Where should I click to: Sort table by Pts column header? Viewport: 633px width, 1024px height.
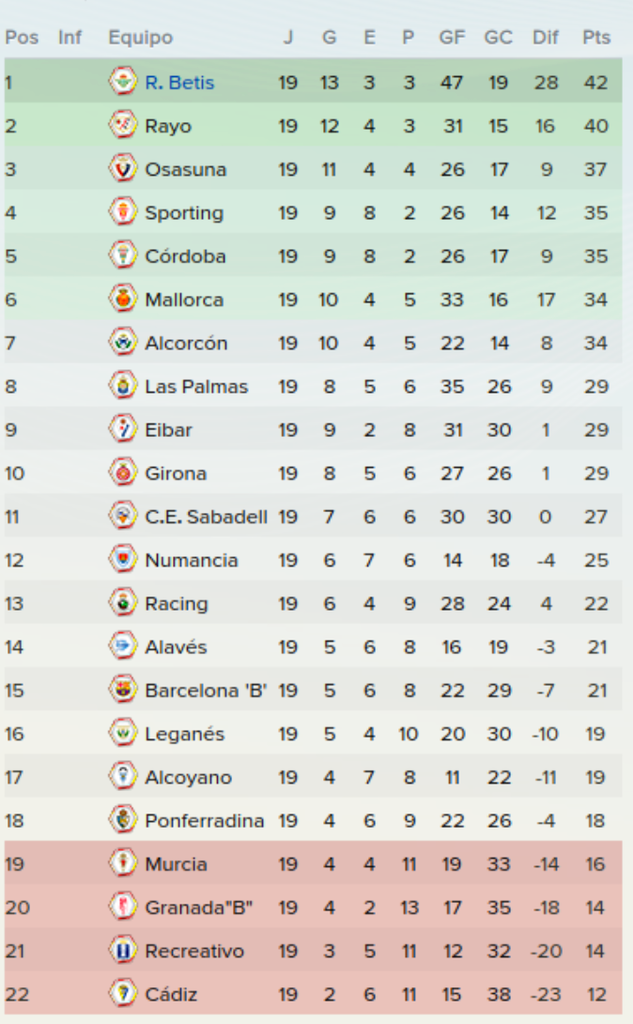click(x=596, y=37)
